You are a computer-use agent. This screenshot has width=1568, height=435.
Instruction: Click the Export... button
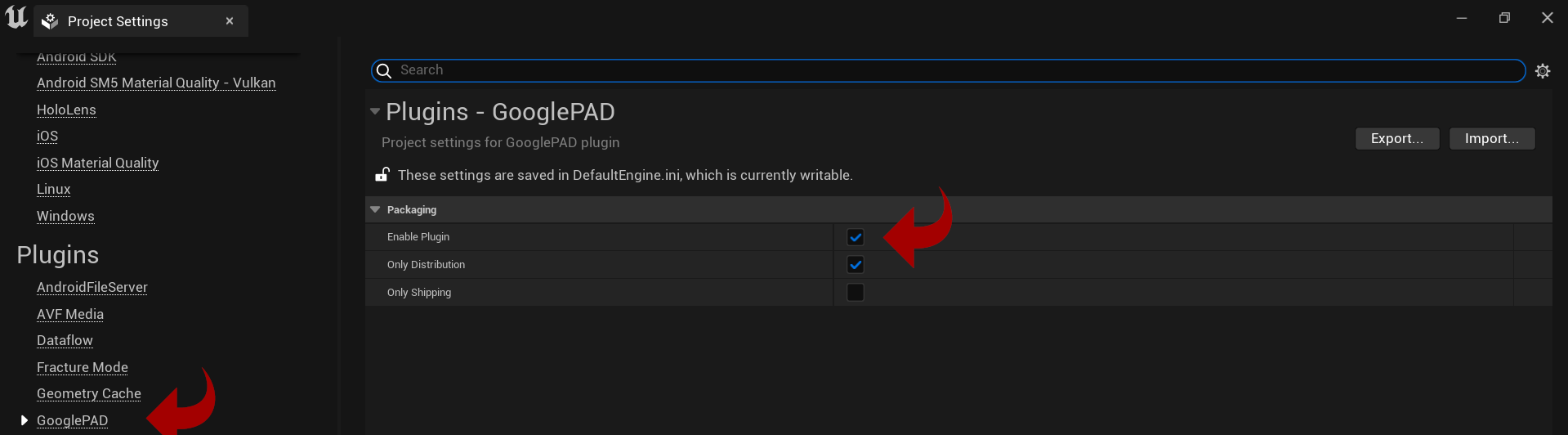pyautogui.click(x=1397, y=139)
